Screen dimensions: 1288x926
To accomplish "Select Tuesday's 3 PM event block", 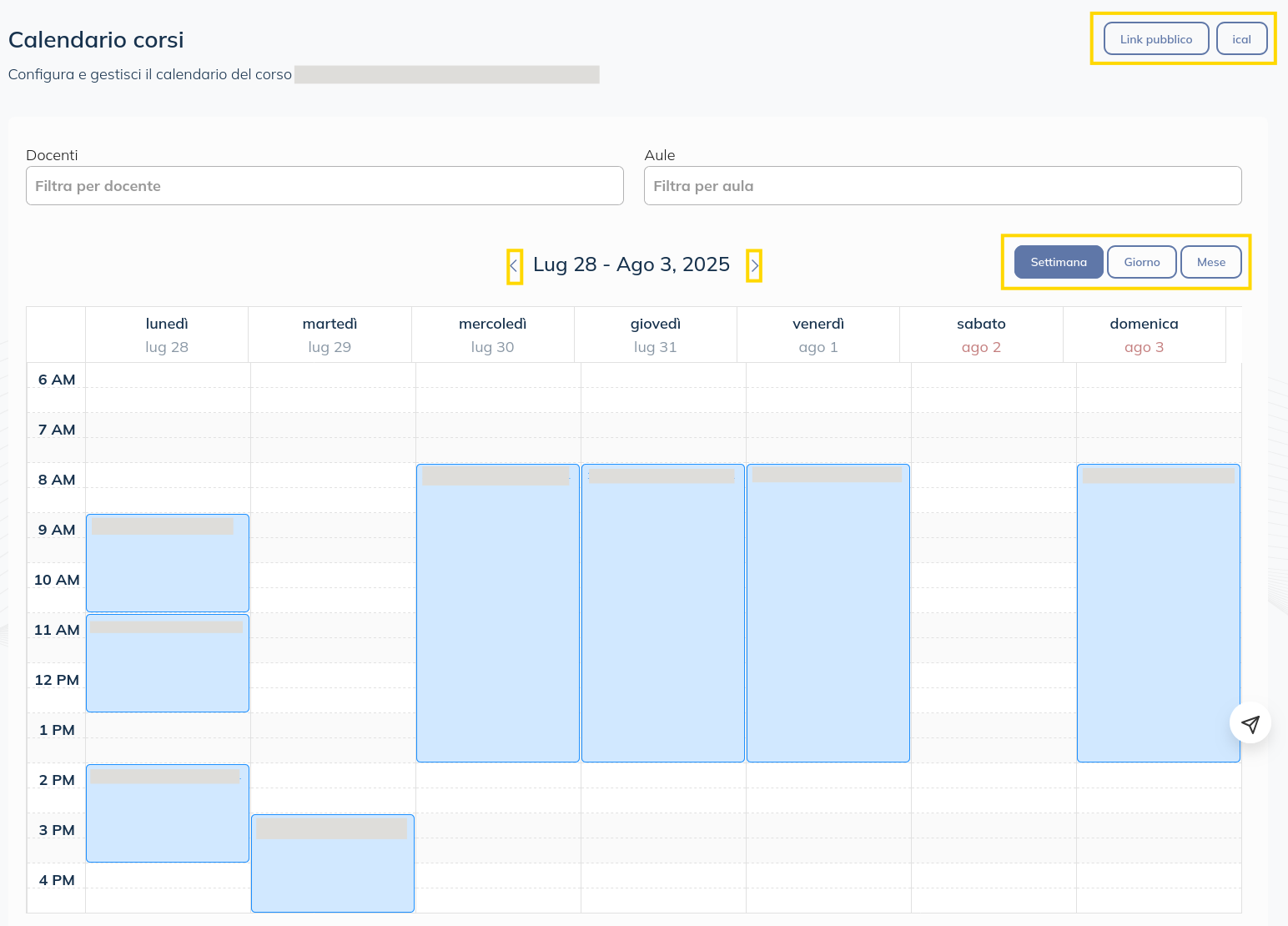I will tap(332, 863).
